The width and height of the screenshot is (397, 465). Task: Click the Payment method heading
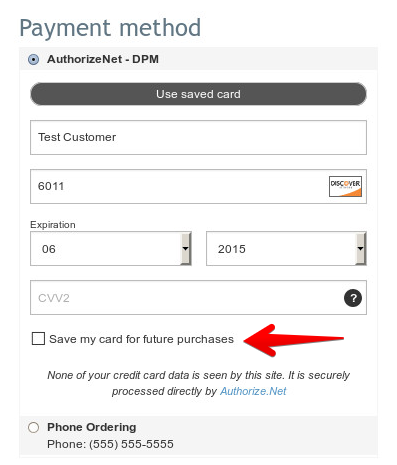[110, 28]
